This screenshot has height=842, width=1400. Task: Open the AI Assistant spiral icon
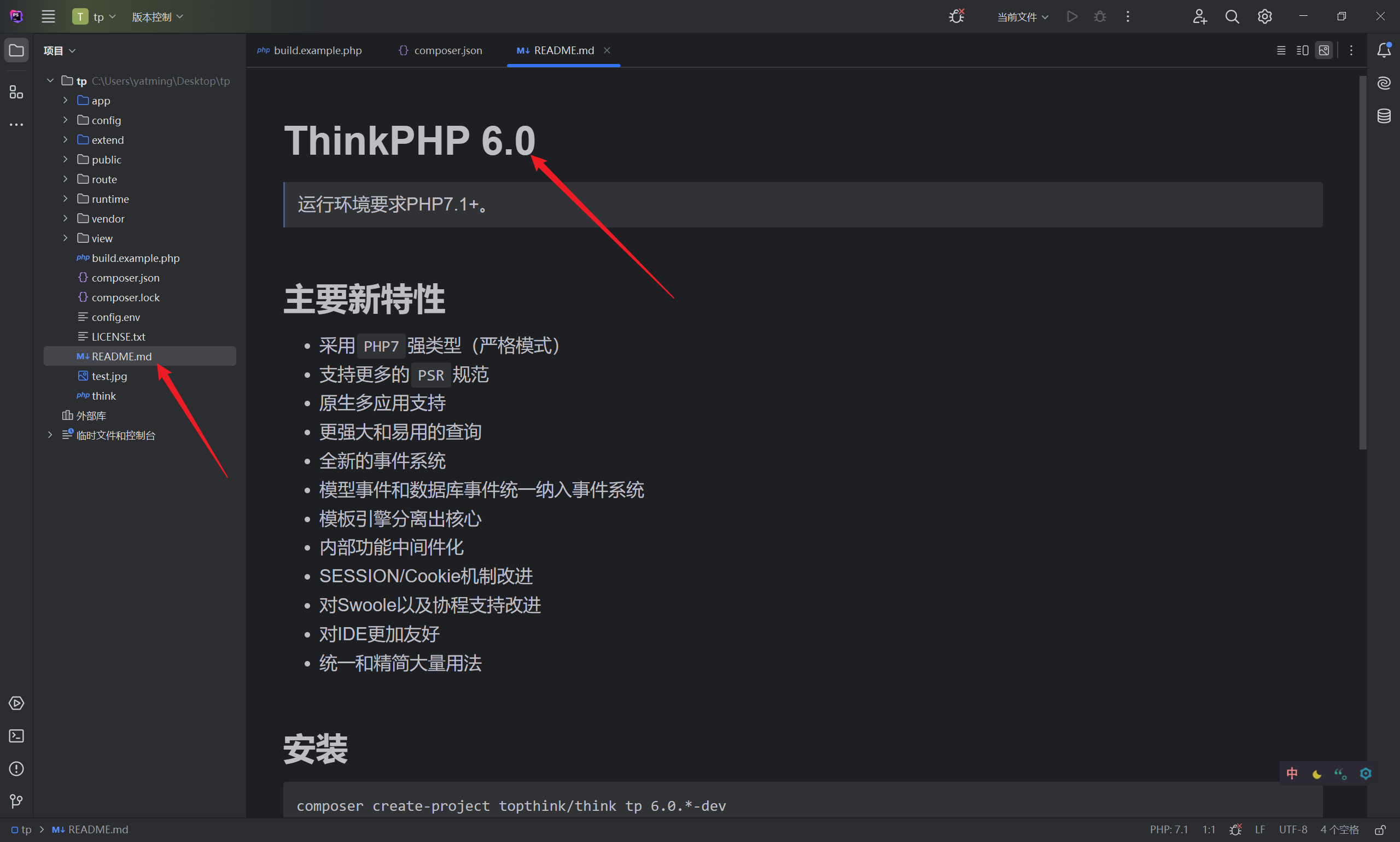(1384, 83)
